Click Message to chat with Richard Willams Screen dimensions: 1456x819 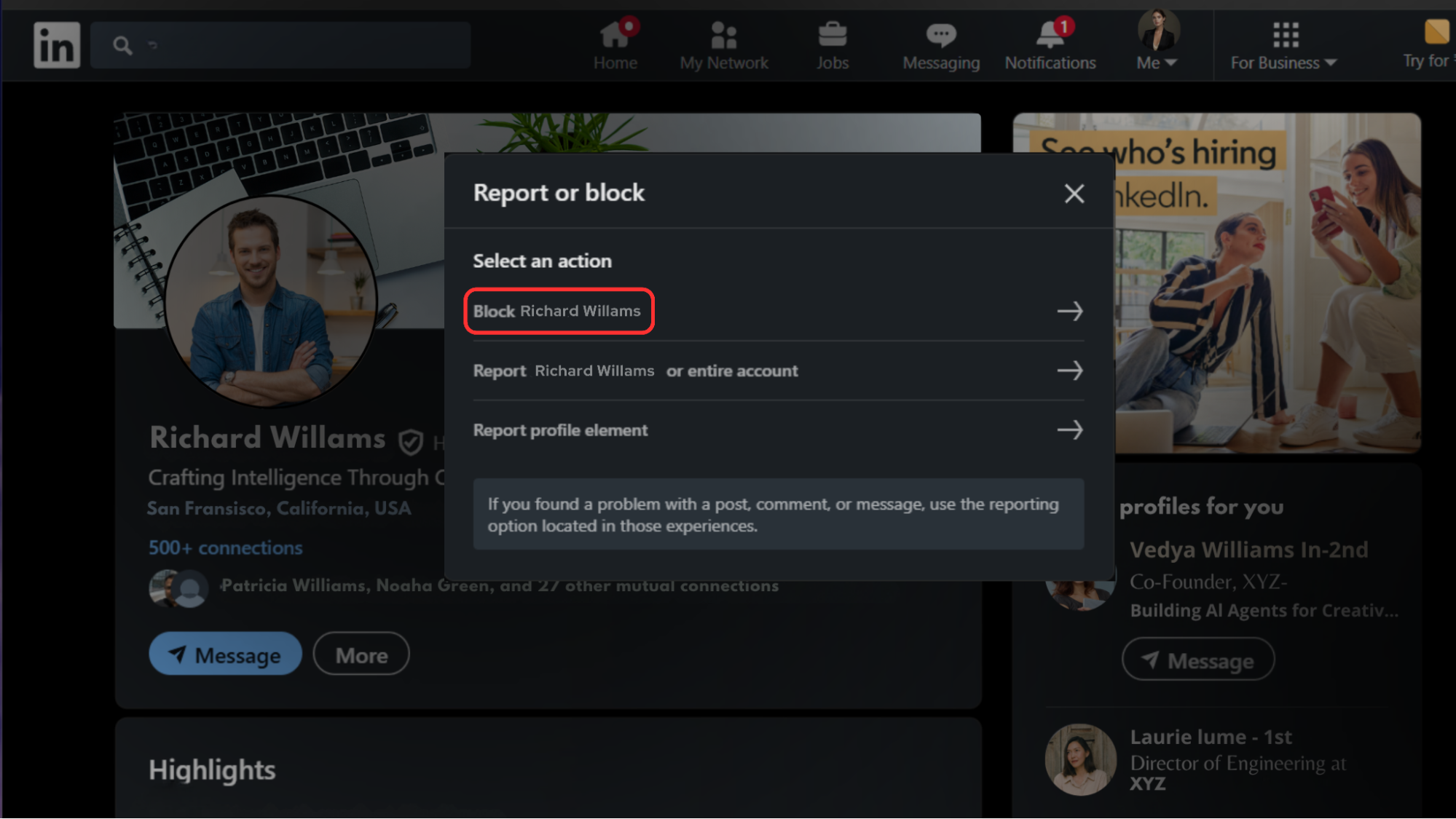tap(225, 654)
